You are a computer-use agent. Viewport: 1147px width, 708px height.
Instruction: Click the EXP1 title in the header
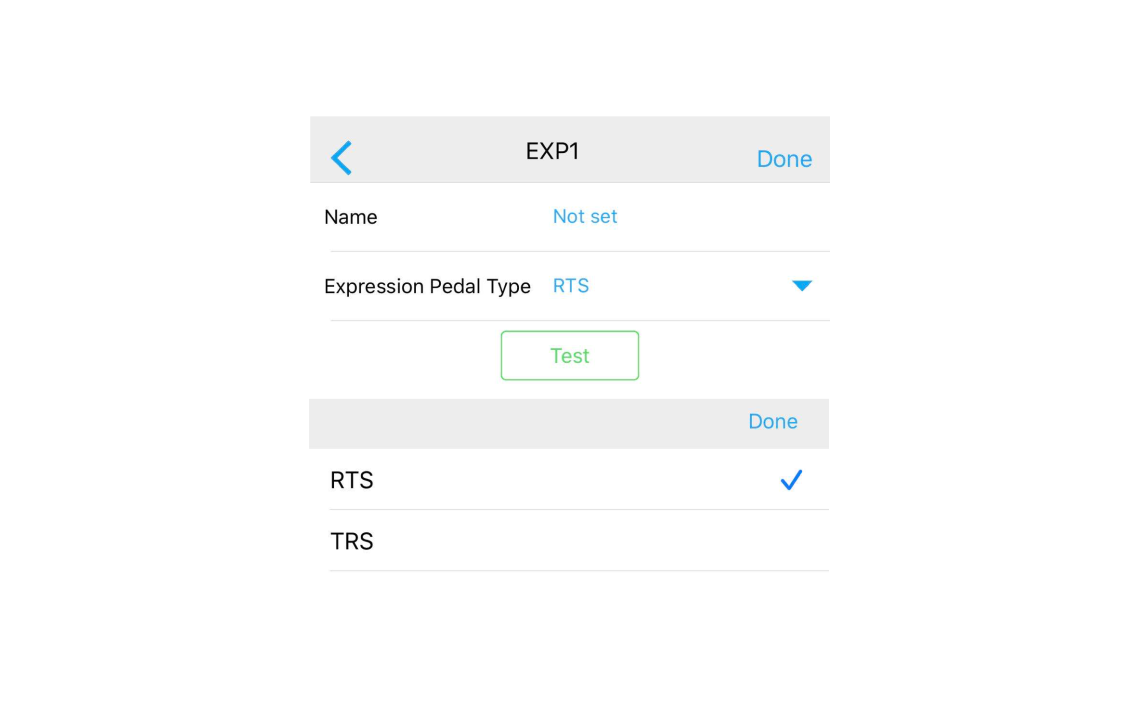553,152
